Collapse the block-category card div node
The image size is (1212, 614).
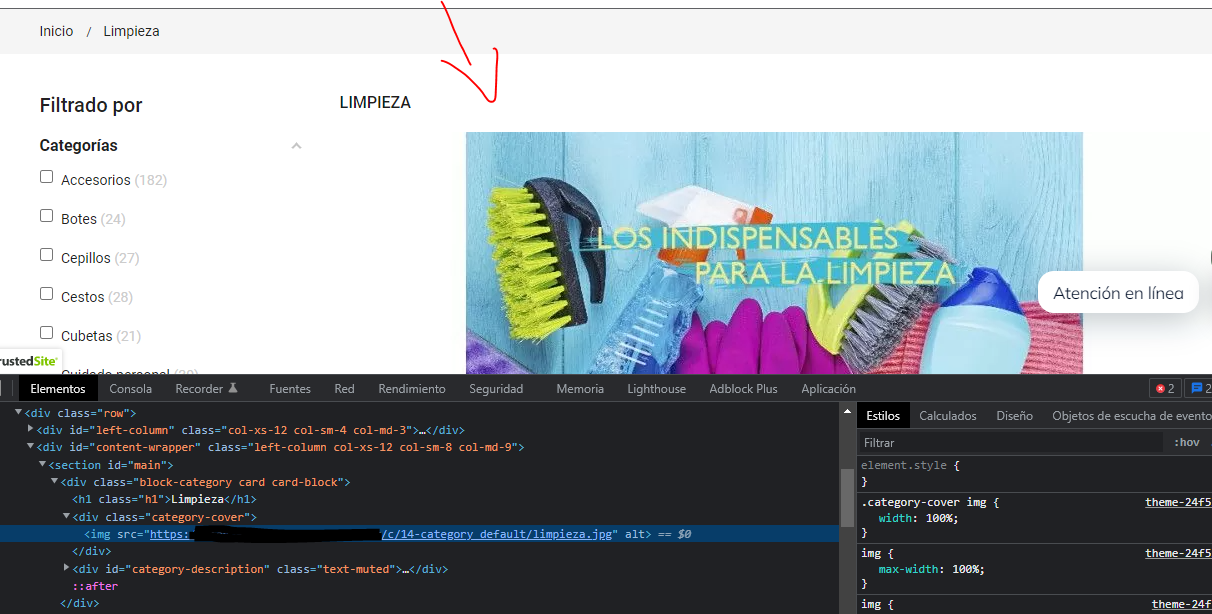tap(55, 482)
